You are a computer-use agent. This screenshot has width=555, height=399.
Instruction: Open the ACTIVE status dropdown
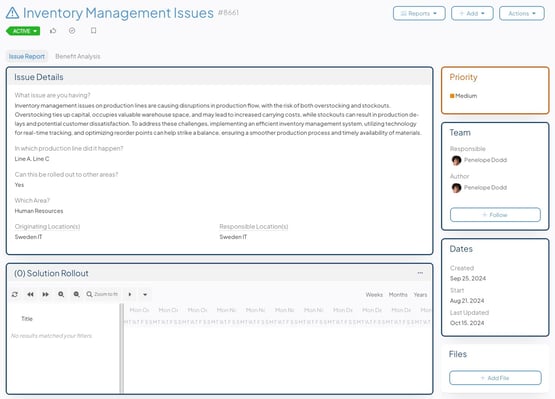coord(23,31)
